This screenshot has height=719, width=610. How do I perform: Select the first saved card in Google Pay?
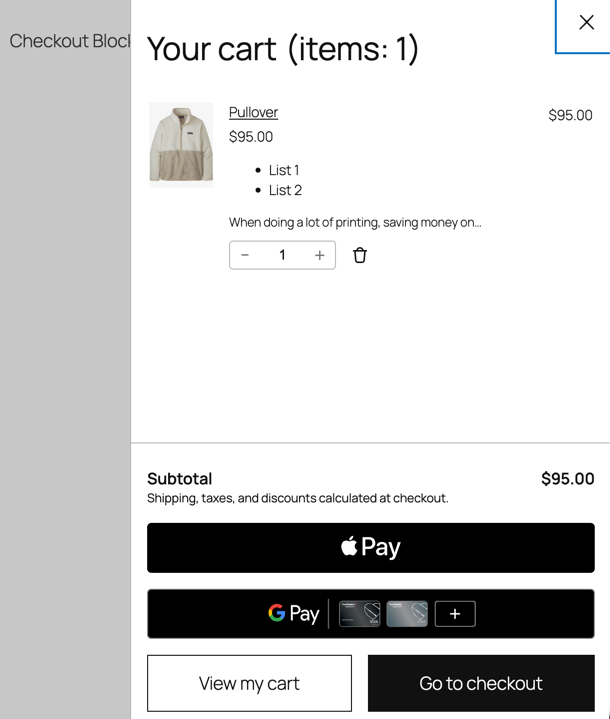[359, 613]
